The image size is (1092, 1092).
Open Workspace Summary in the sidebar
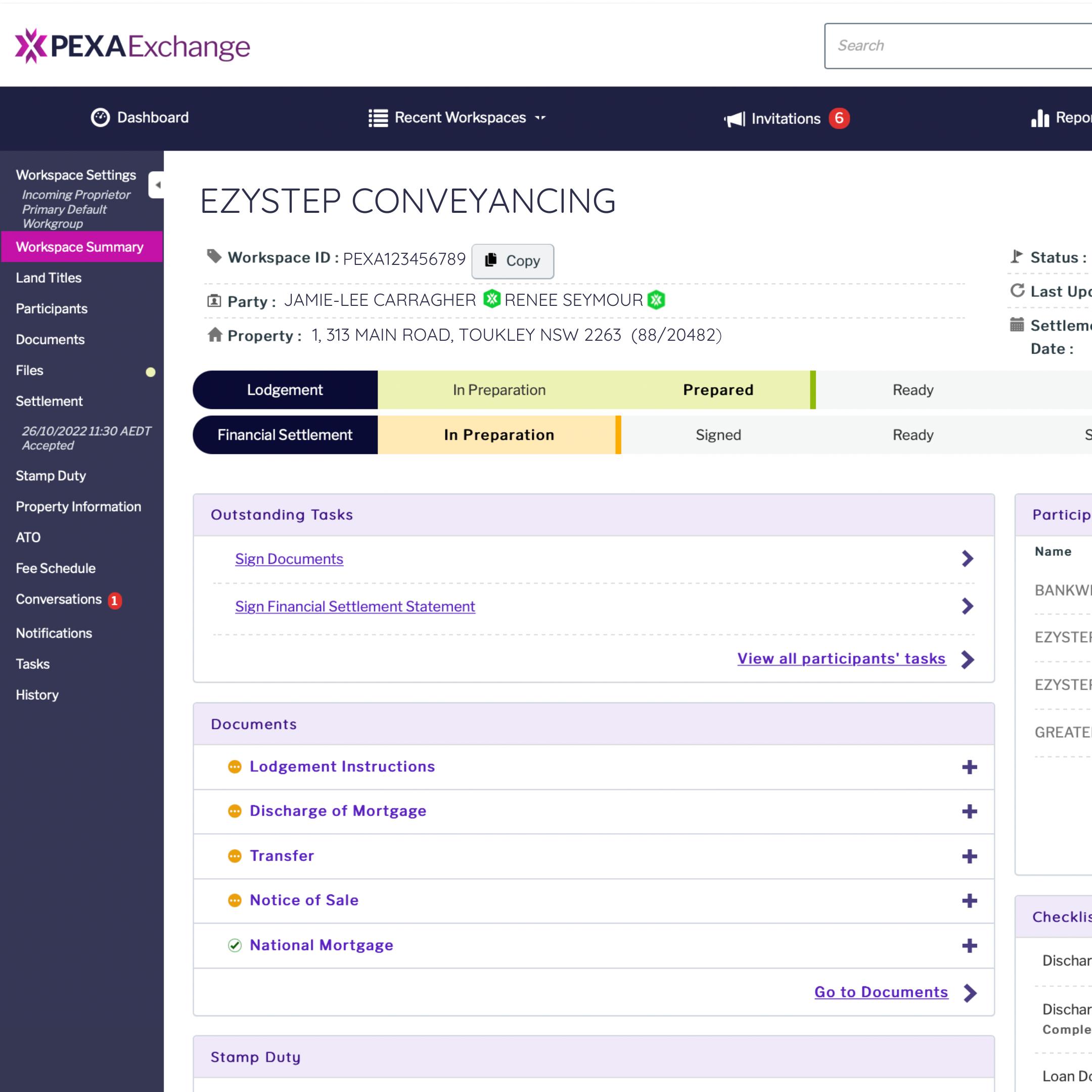[x=82, y=247]
